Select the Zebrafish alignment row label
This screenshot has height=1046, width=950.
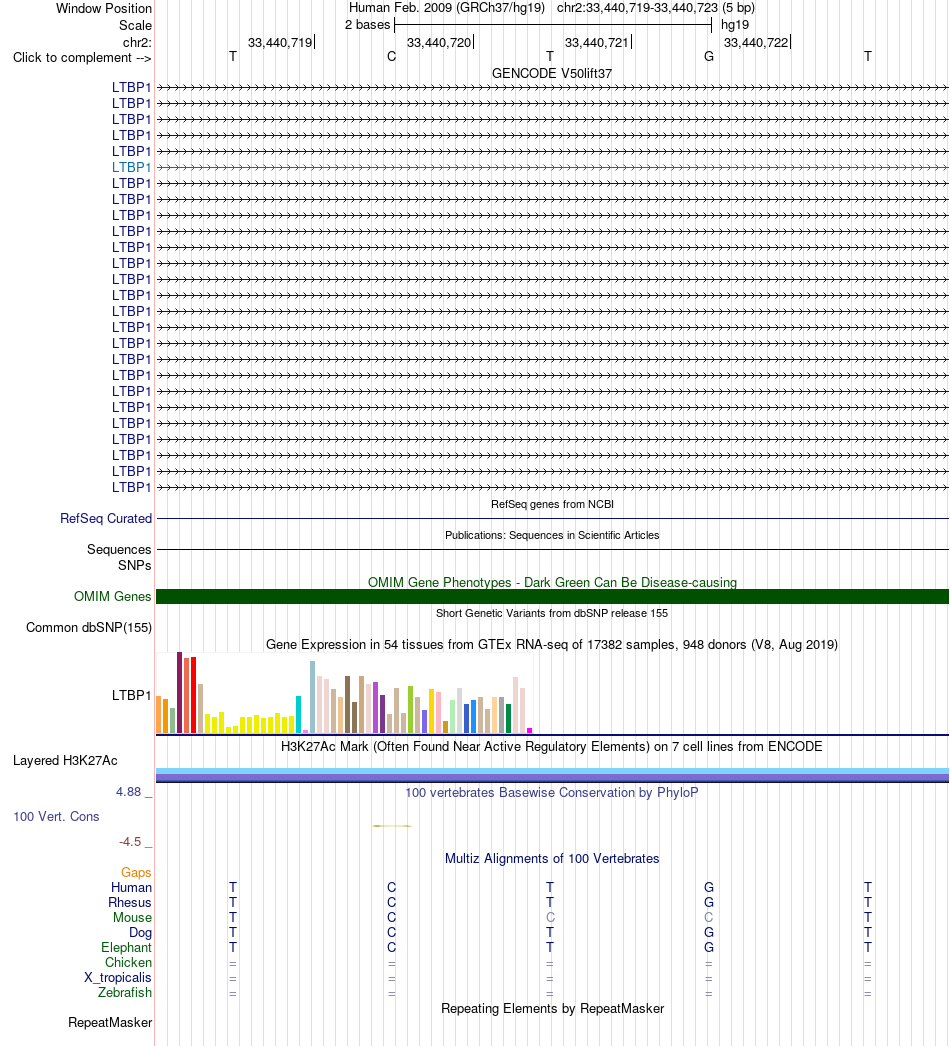pyautogui.click(x=125, y=993)
